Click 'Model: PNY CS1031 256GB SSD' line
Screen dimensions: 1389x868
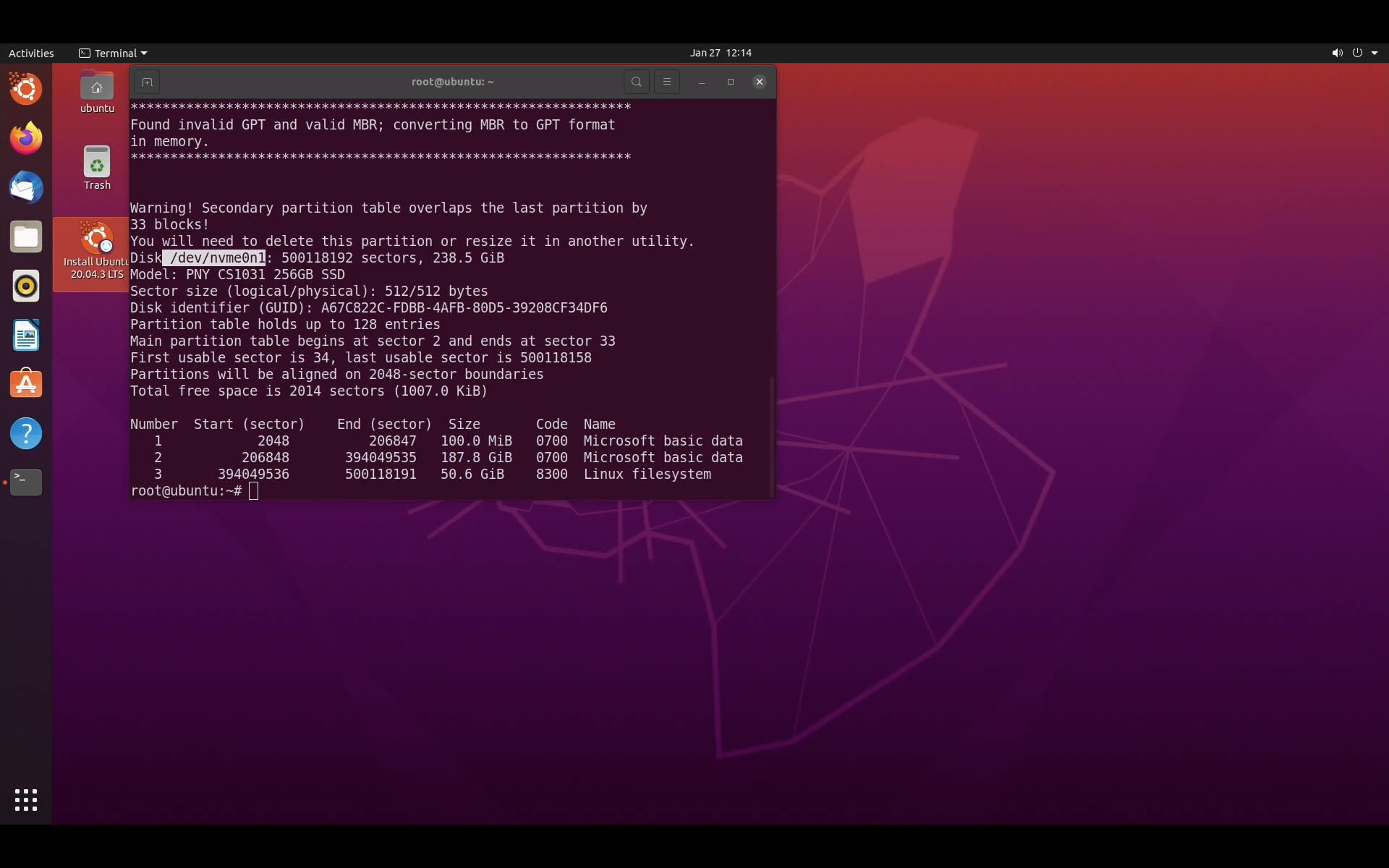[x=237, y=275]
